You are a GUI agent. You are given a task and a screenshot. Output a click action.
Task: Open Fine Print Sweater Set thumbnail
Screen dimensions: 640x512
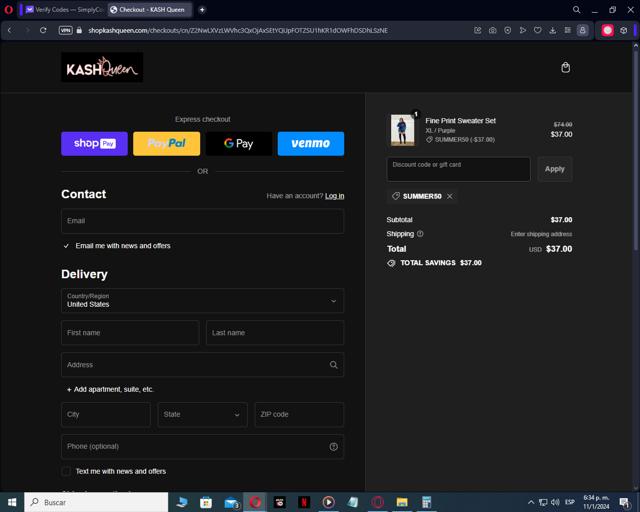tap(402, 130)
